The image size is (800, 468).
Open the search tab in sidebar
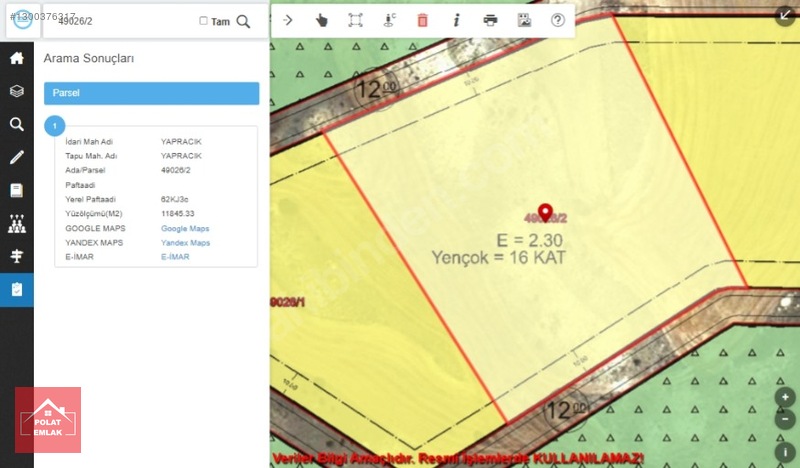[x=16, y=124]
